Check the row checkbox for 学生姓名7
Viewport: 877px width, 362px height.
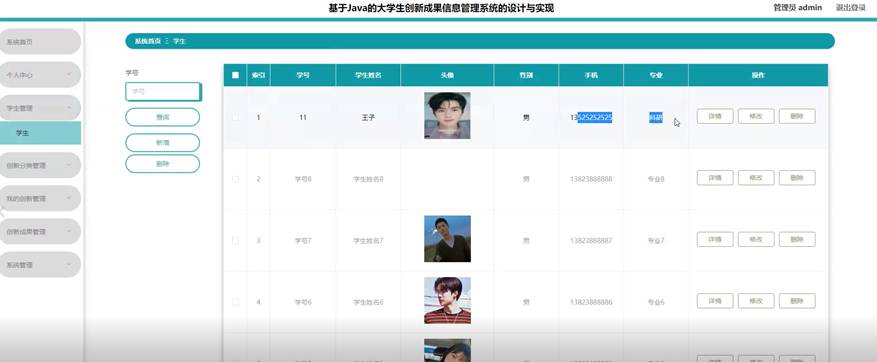[x=235, y=241]
